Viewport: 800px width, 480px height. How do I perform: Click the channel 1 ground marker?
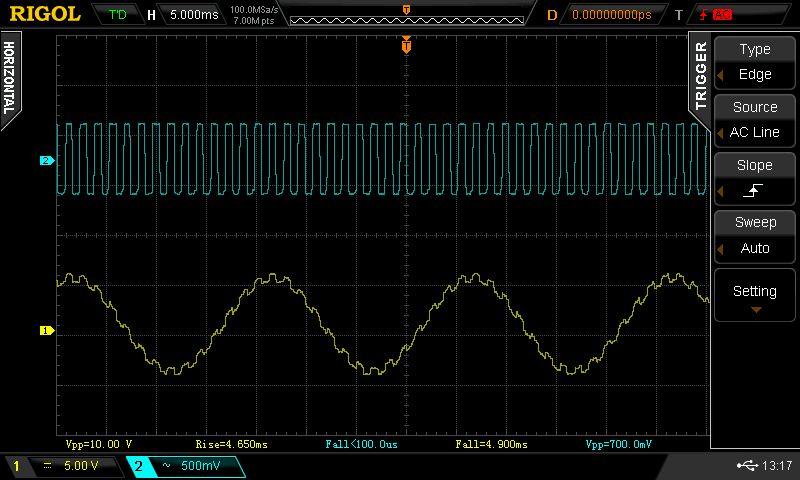46,331
